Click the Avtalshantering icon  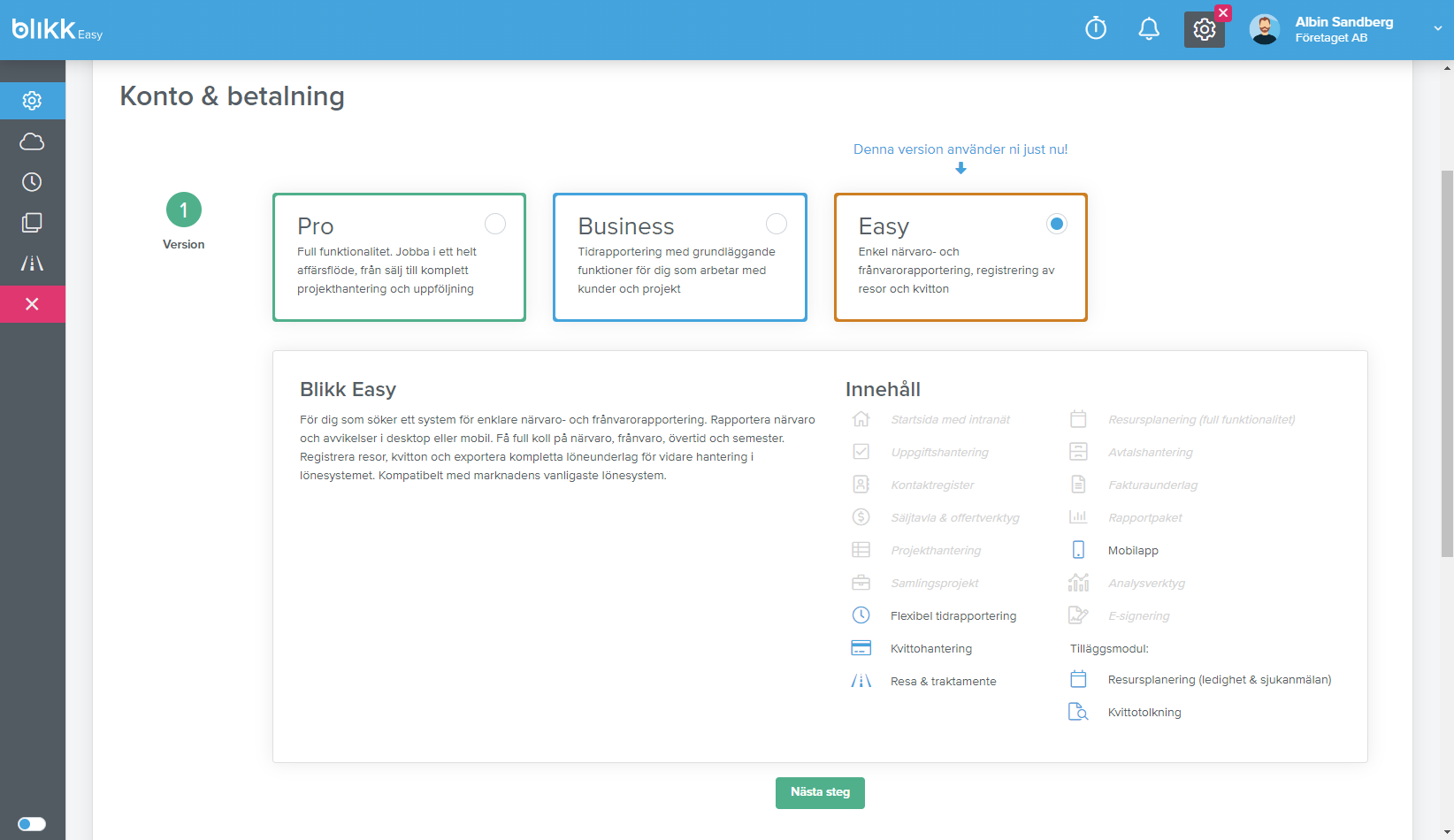click(1078, 452)
